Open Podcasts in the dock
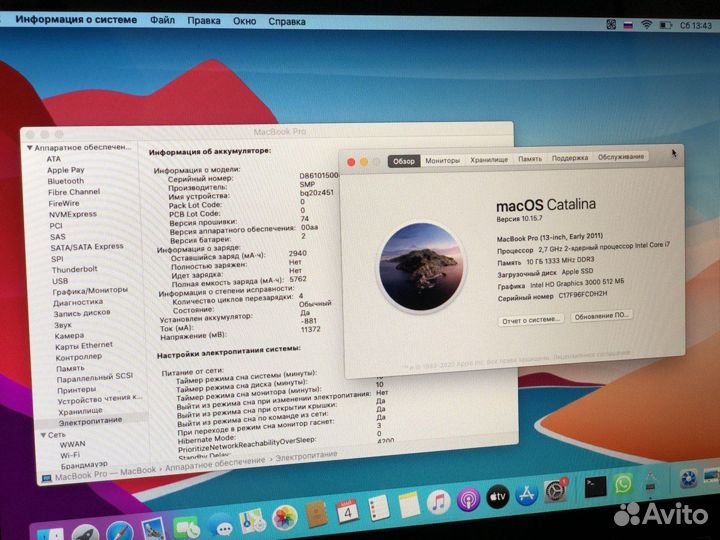Screen dimensions: 720x540 [468, 499]
